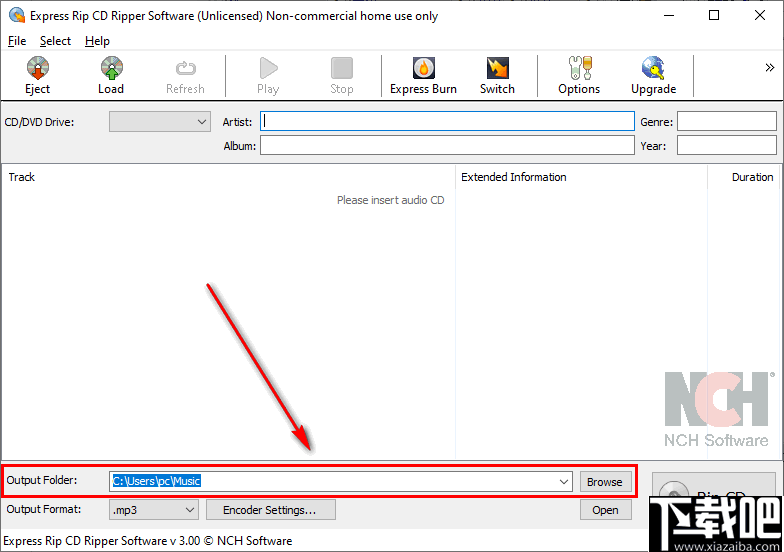Click the application icon in title bar
This screenshot has width=784, height=552.
pyautogui.click(x=16, y=16)
